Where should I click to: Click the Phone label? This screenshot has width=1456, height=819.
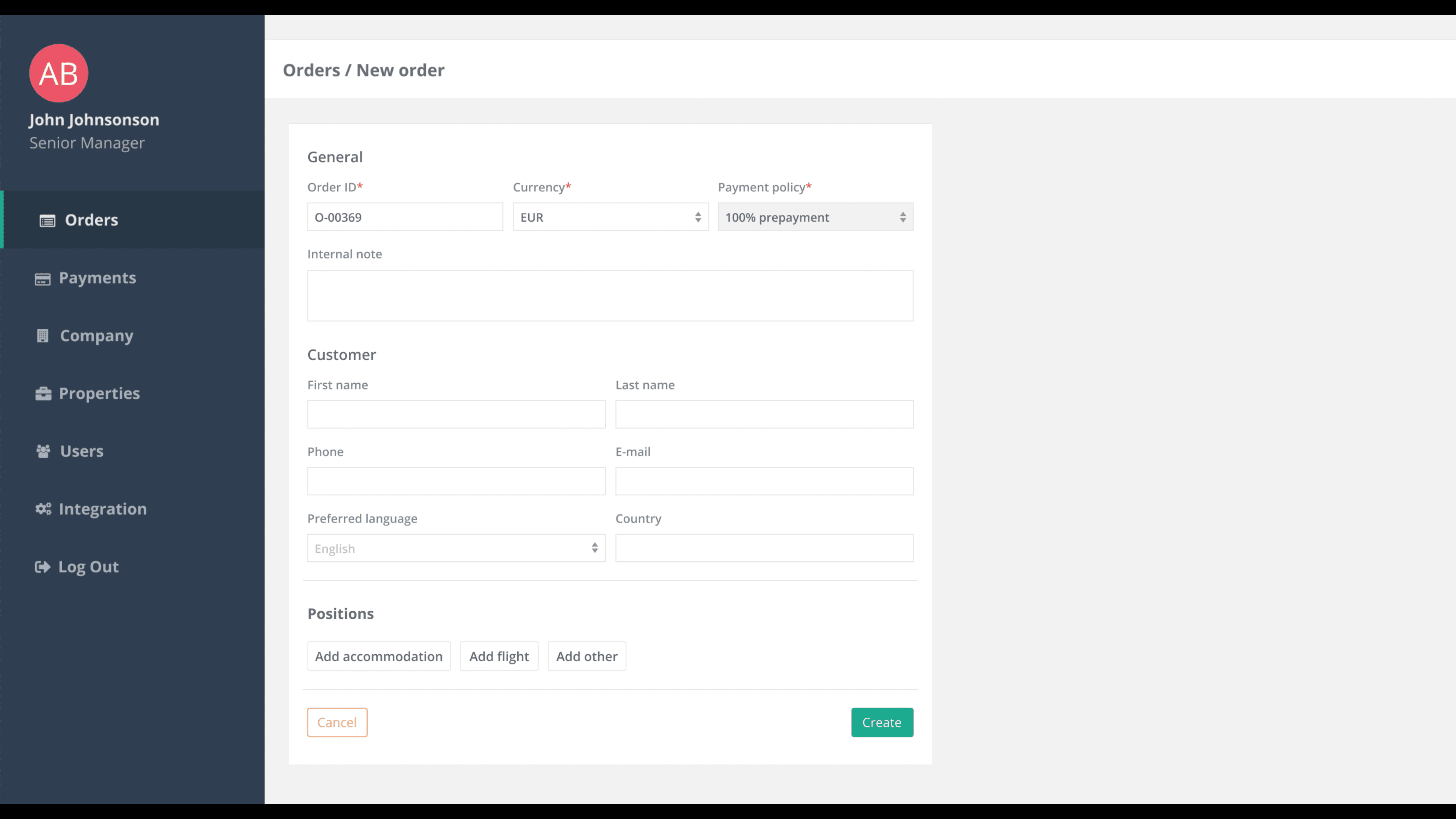325,452
